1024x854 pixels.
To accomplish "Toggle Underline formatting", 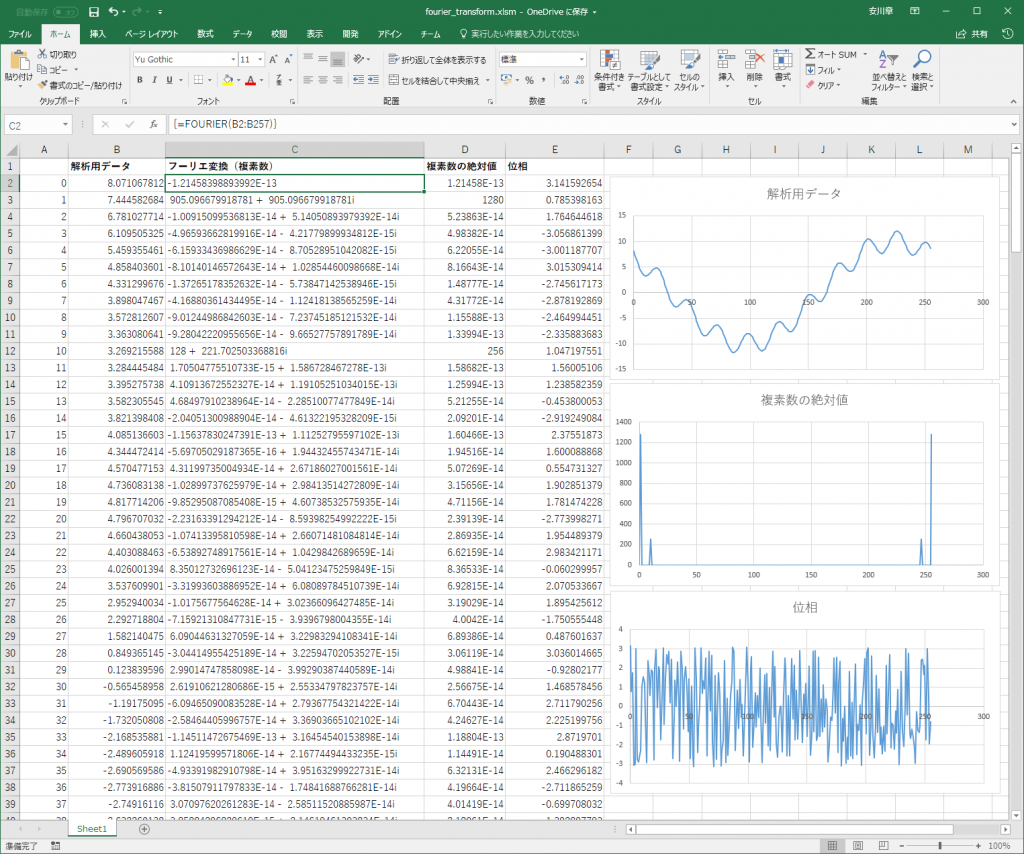I will (169, 80).
